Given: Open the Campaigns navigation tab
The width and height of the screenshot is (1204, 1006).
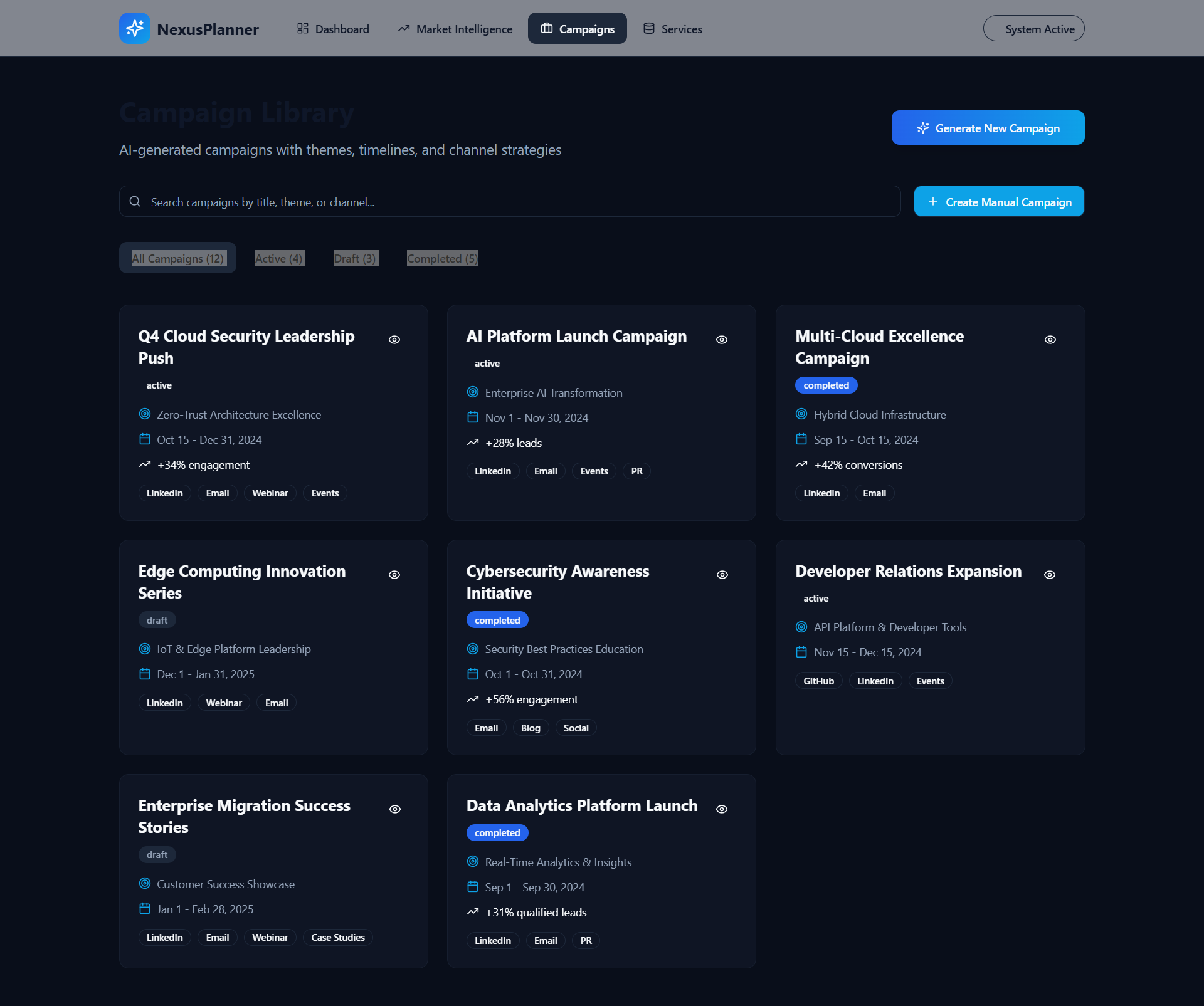Looking at the screenshot, I should (578, 29).
